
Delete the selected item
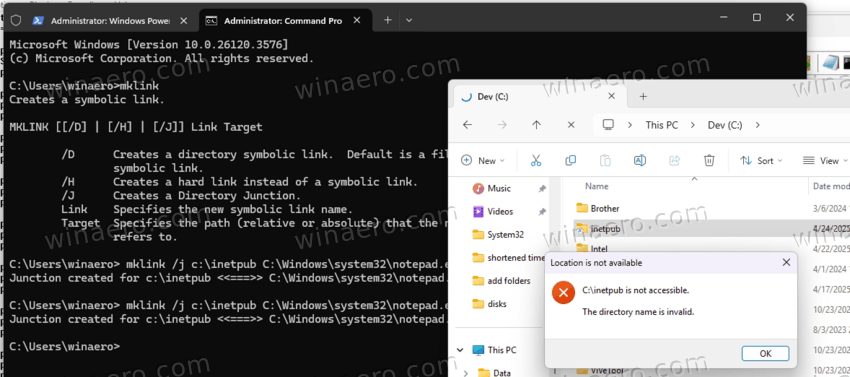click(709, 161)
